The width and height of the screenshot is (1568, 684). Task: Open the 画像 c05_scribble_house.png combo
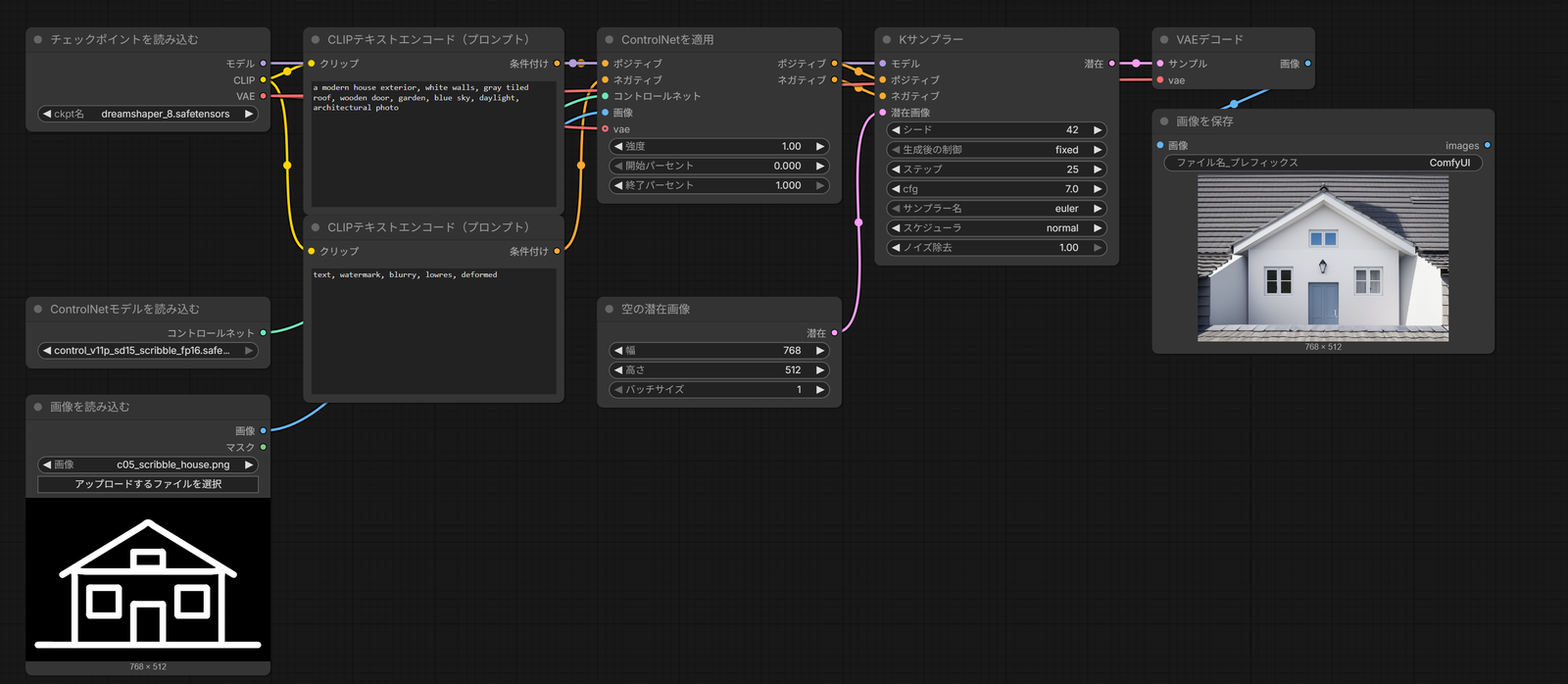tap(148, 464)
